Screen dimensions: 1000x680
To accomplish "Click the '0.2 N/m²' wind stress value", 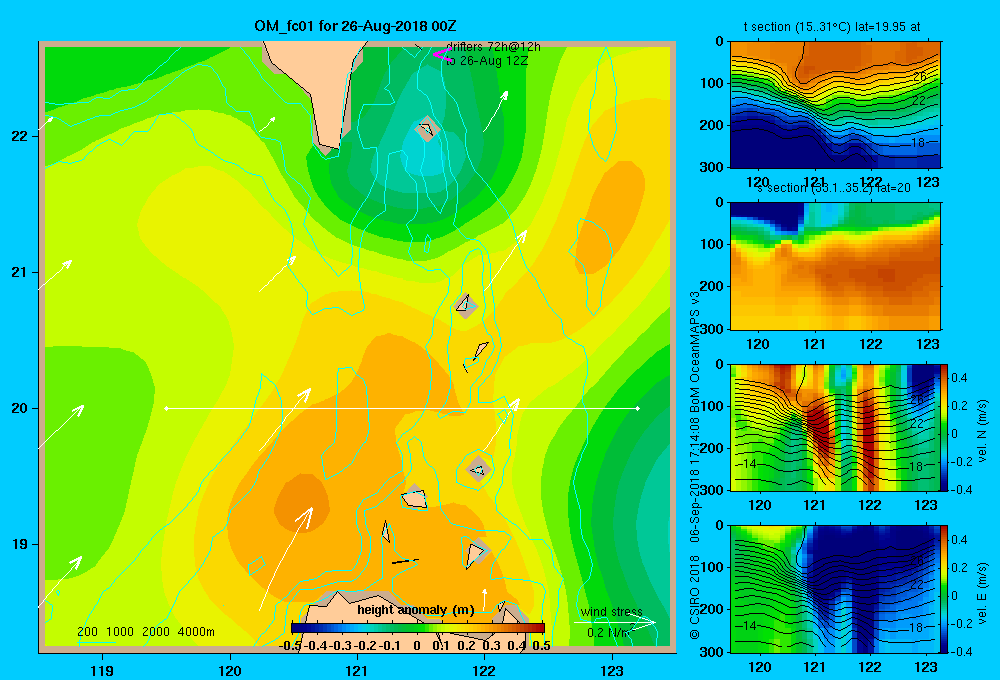I will pyautogui.click(x=609, y=633).
